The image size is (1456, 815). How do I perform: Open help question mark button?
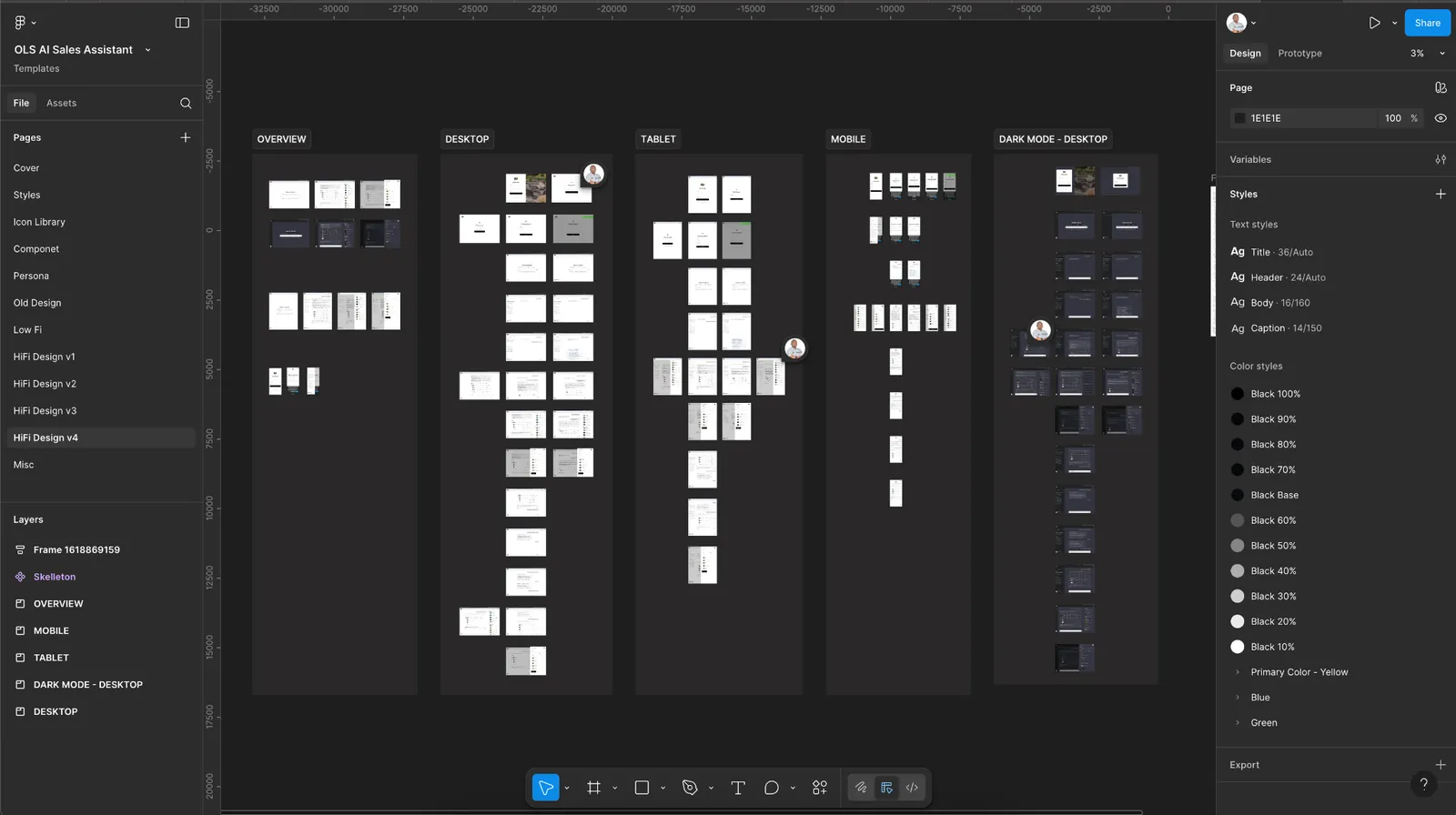click(1424, 783)
